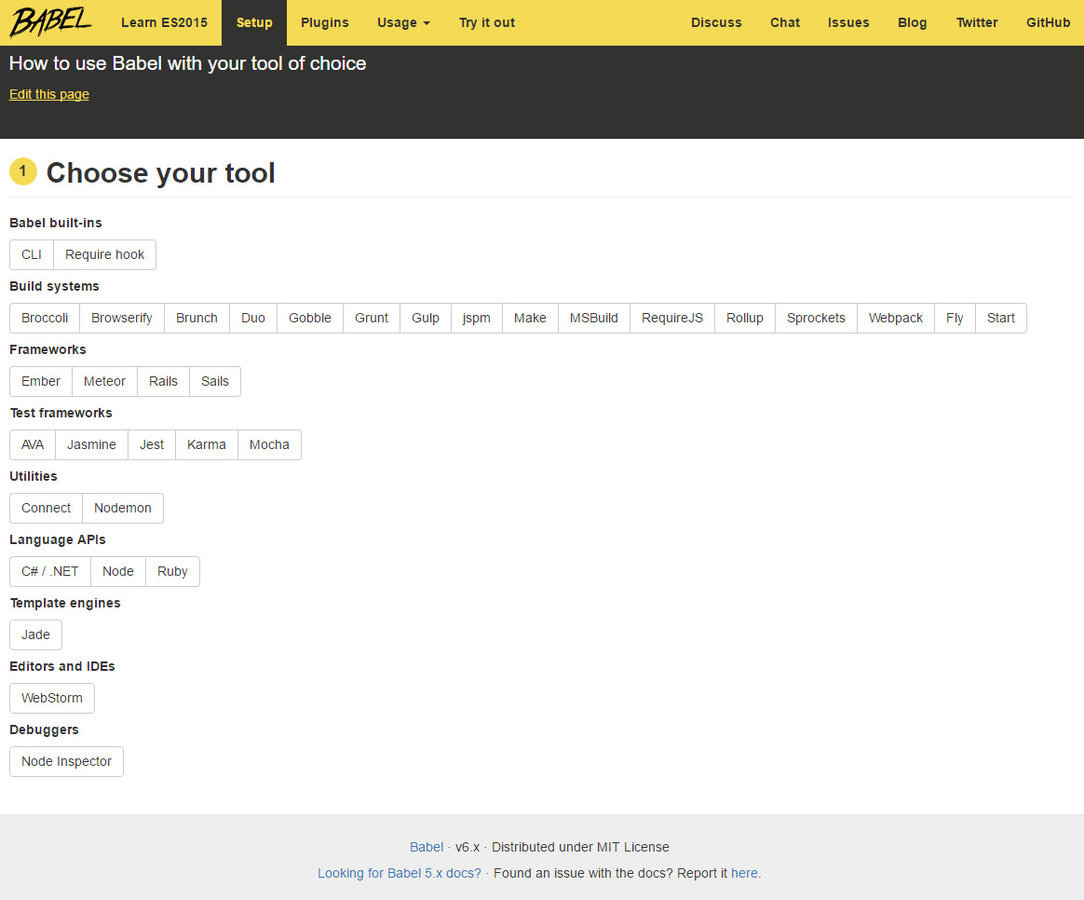This screenshot has height=900, width=1084.
Task: Select the Browserify build system
Action: tap(122, 318)
